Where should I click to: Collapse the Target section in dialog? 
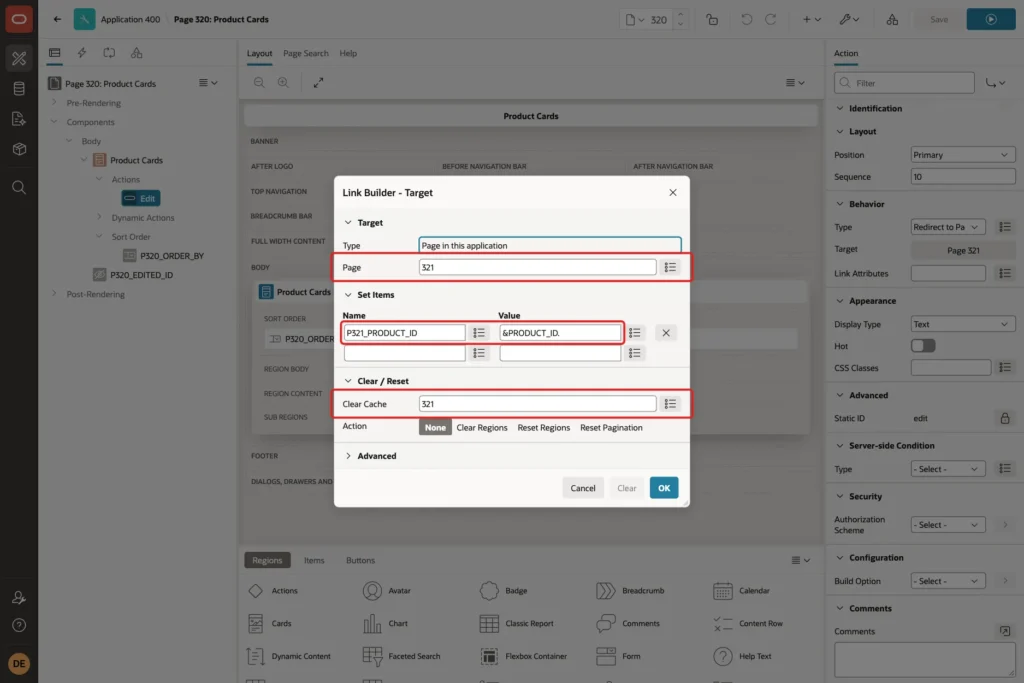pyautogui.click(x=348, y=223)
